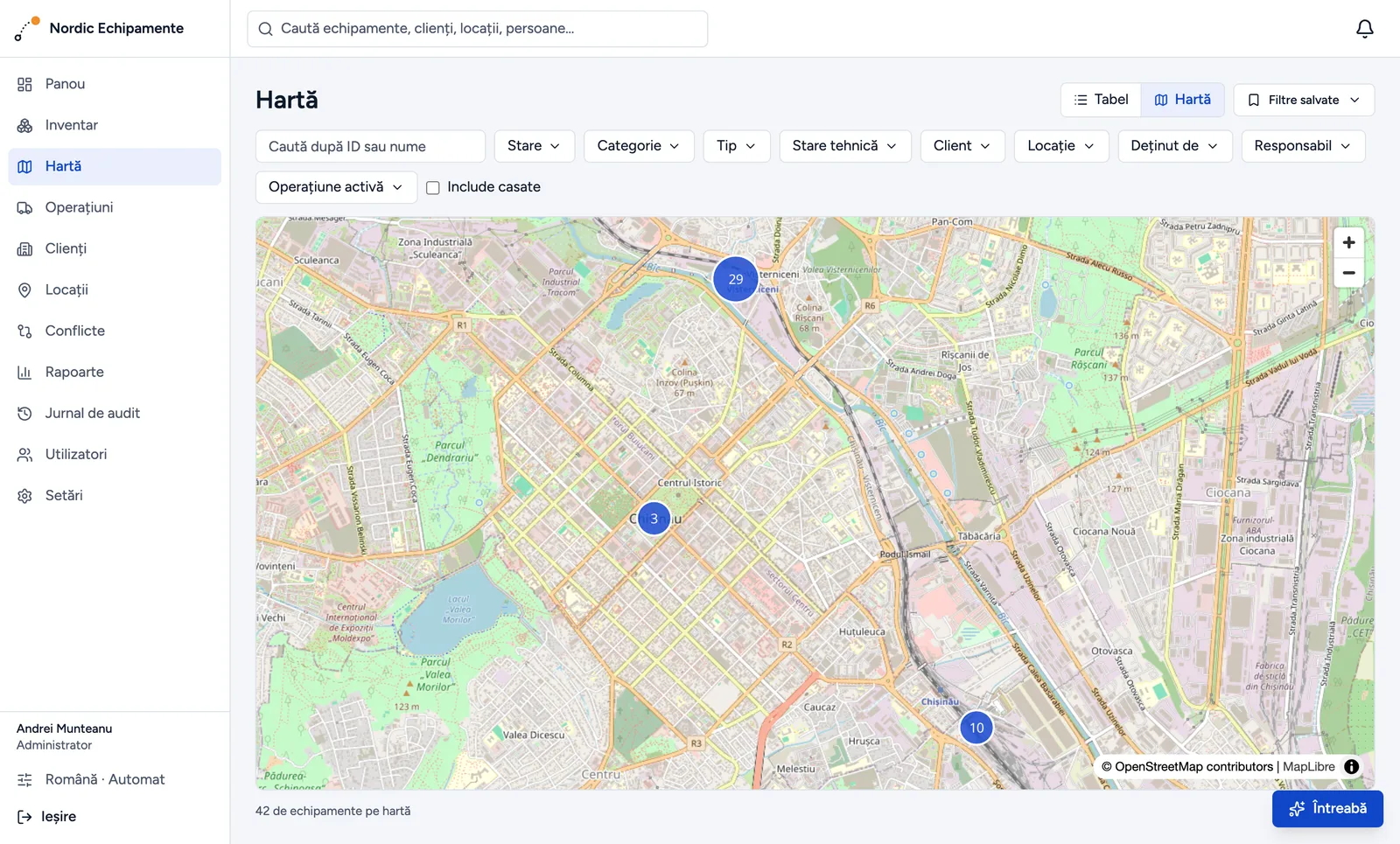Click the search magnifier icon
The image size is (1400, 844).
265,29
